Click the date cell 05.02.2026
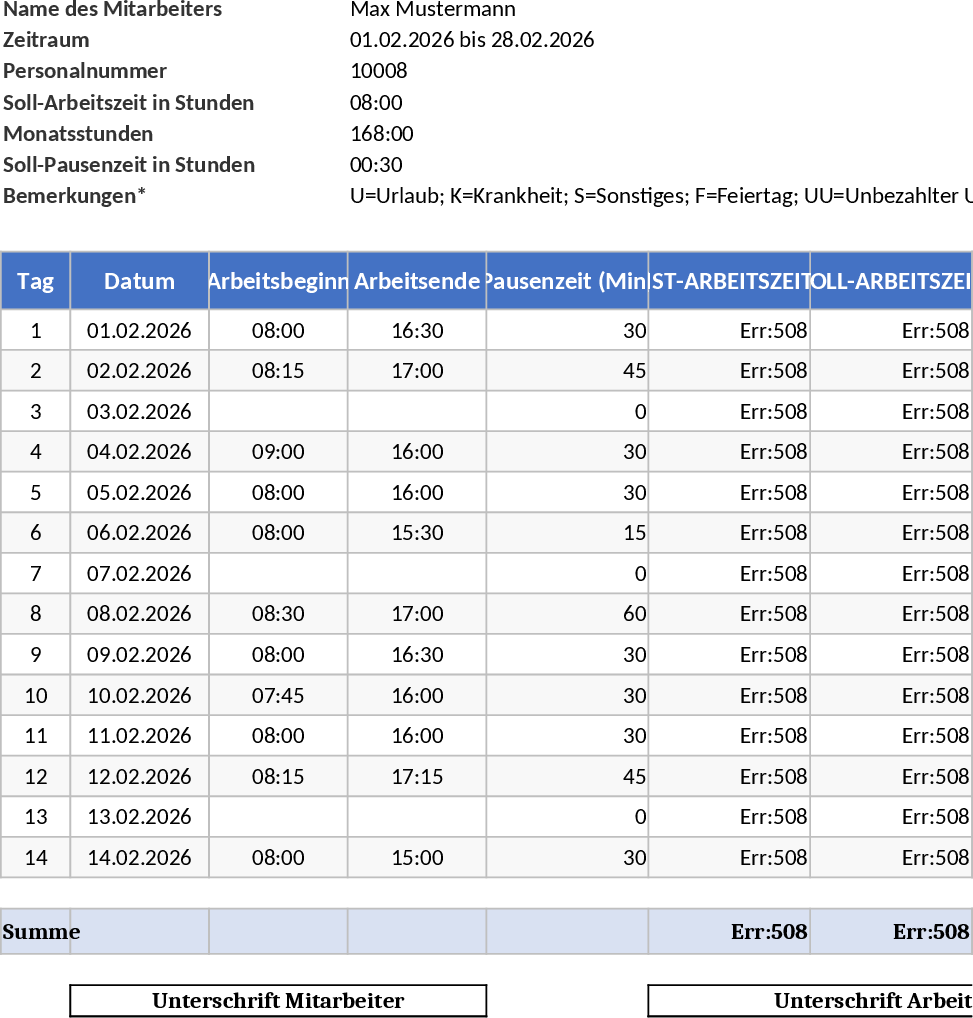 (139, 492)
